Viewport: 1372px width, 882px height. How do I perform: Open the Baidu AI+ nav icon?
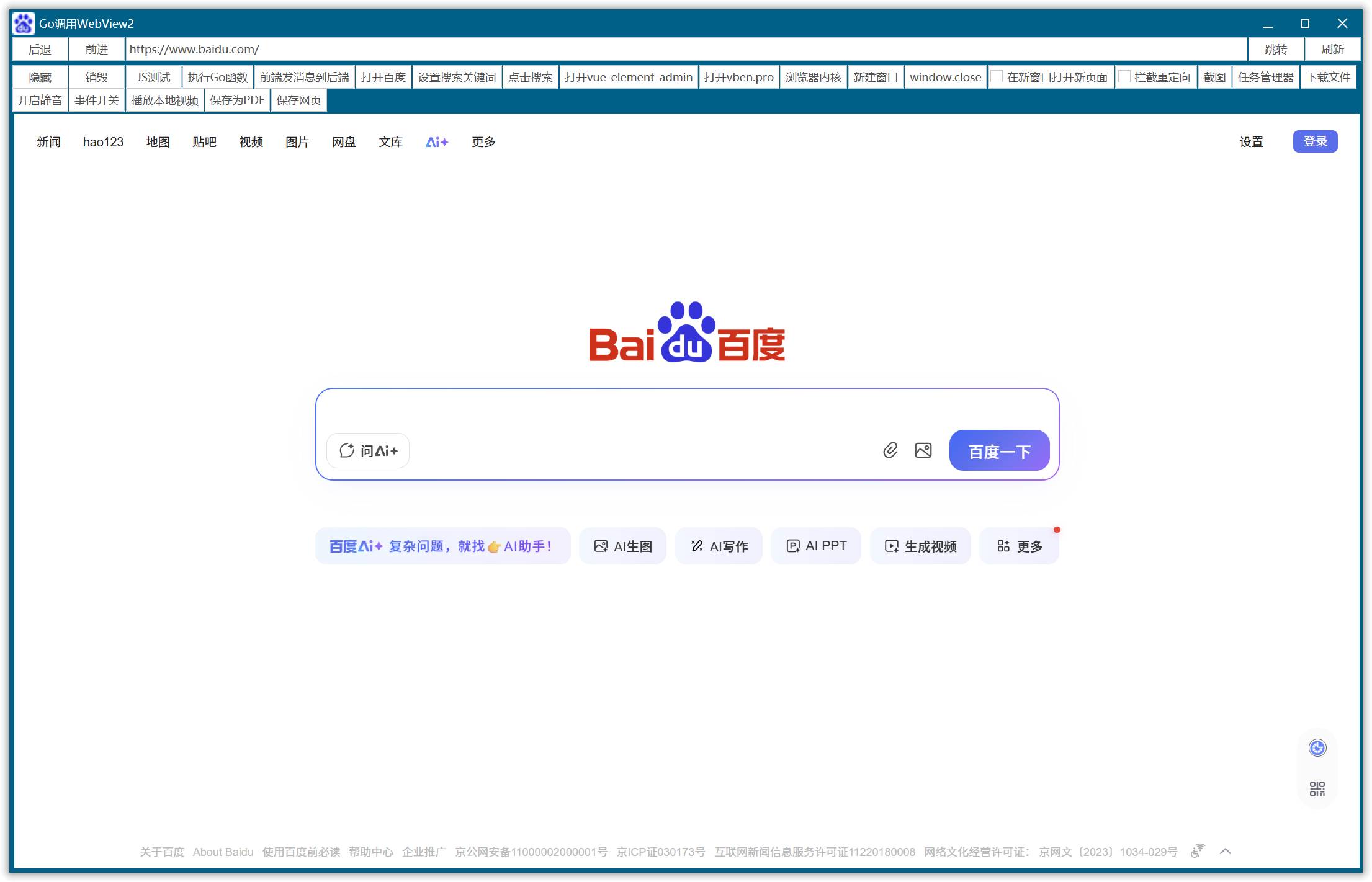click(x=436, y=142)
